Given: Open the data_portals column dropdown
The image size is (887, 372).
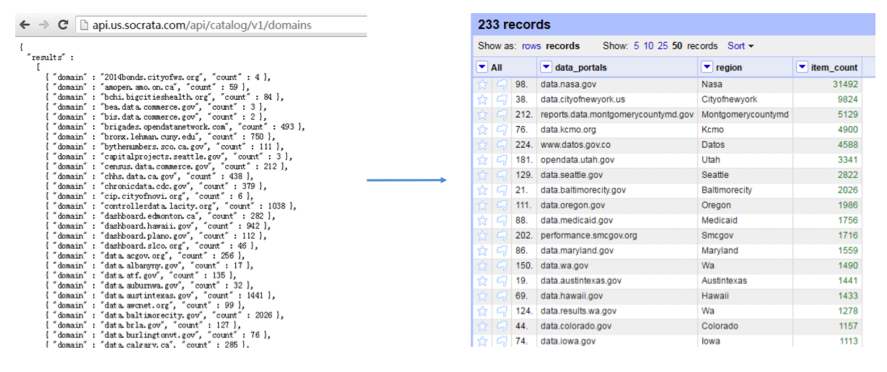Looking at the screenshot, I should click(x=546, y=67).
